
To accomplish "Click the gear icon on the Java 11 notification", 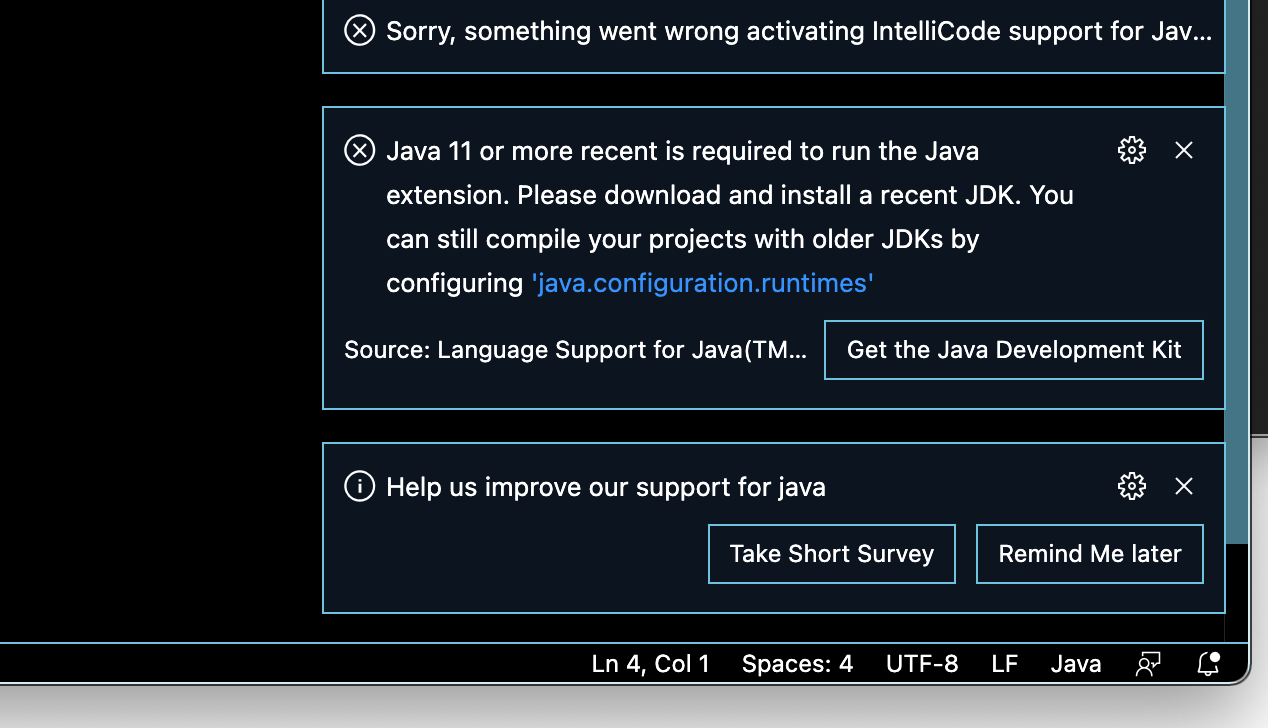I will pyautogui.click(x=1131, y=150).
